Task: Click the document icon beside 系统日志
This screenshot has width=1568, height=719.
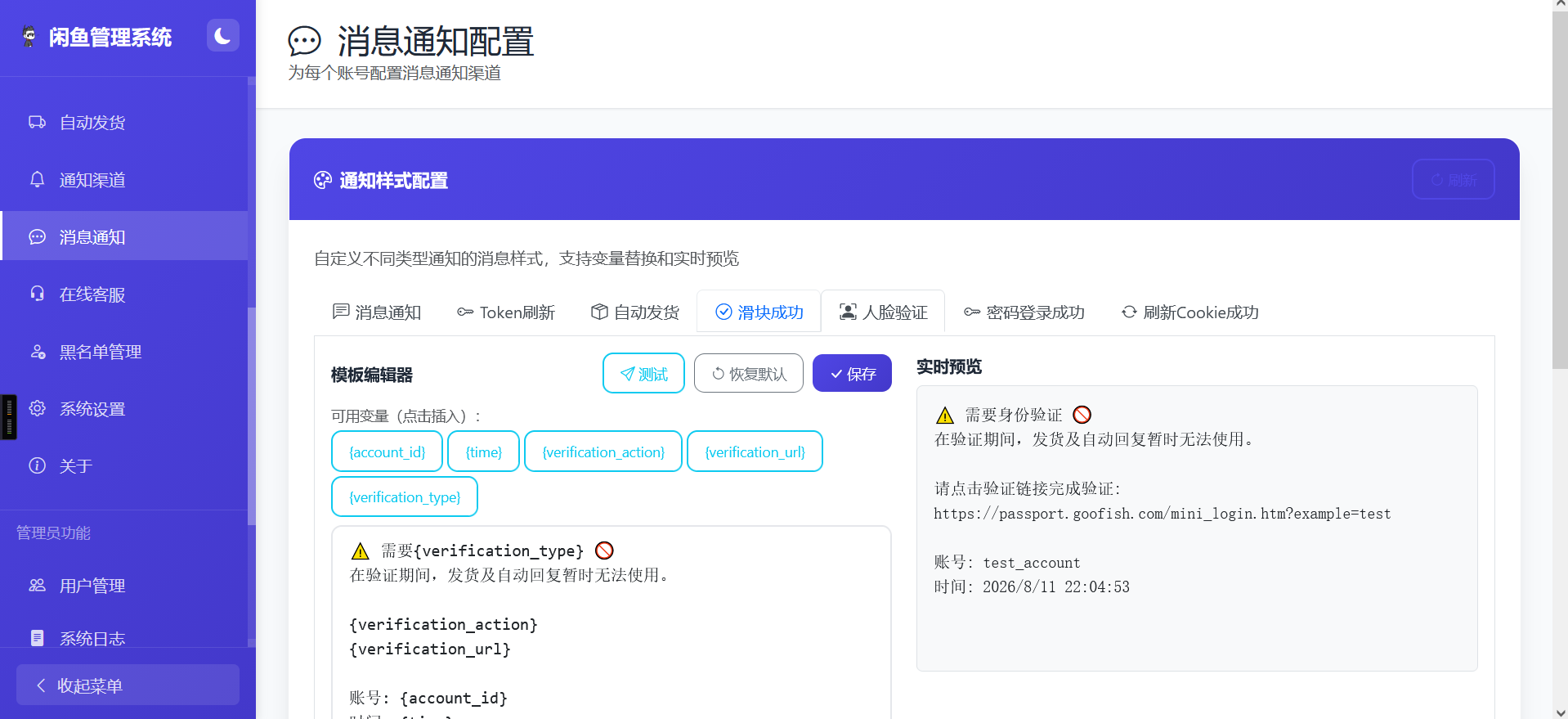Action: point(37,638)
